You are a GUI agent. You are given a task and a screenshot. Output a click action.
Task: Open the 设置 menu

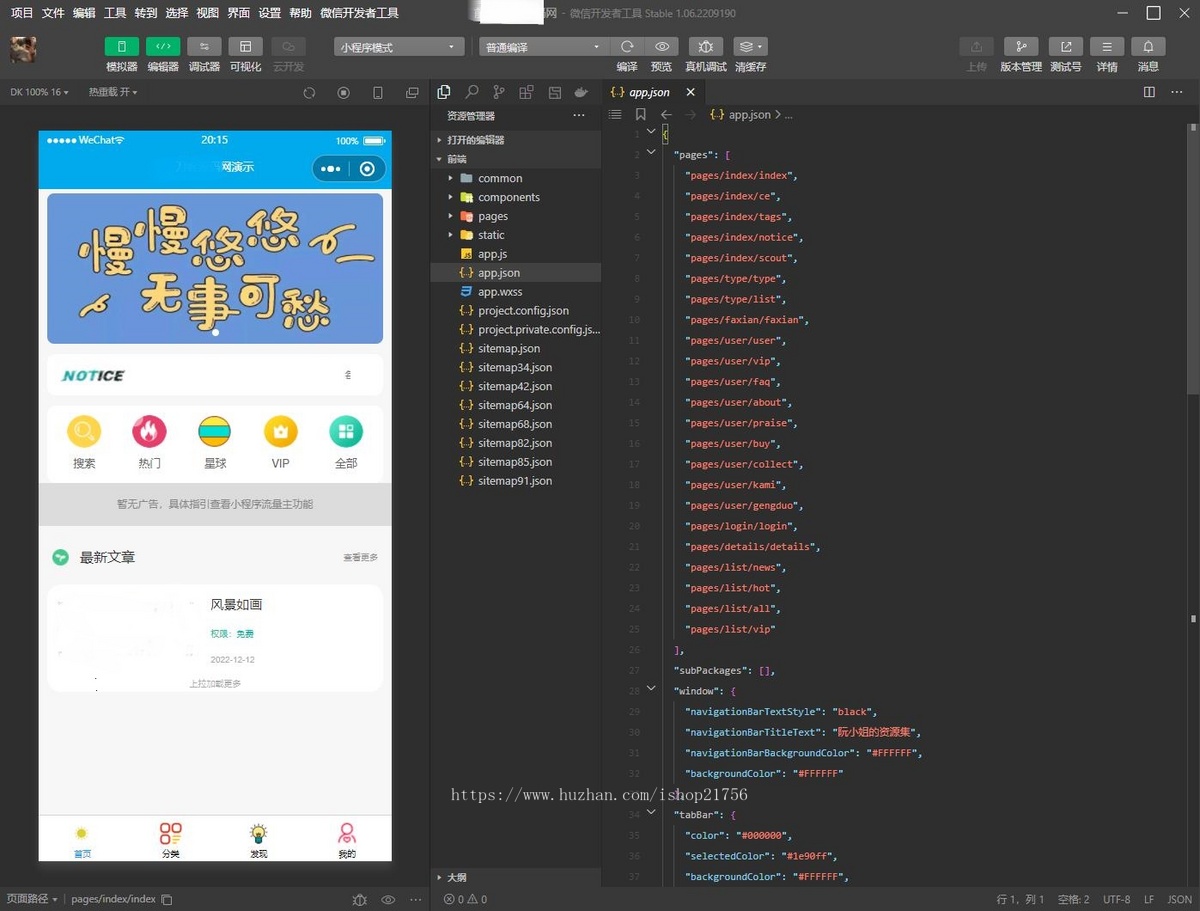(269, 13)
